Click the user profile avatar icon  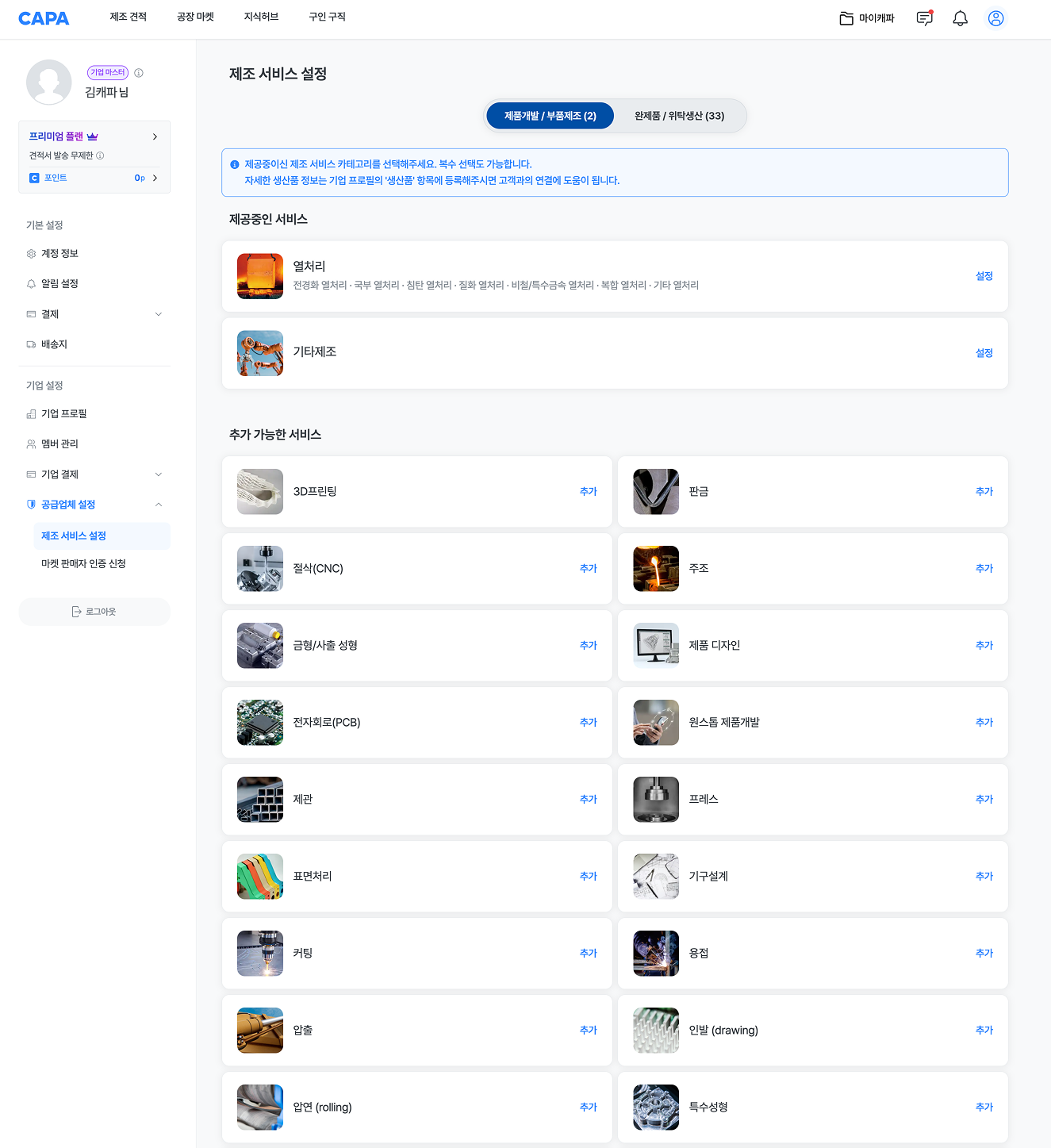(x=995, y=18)
